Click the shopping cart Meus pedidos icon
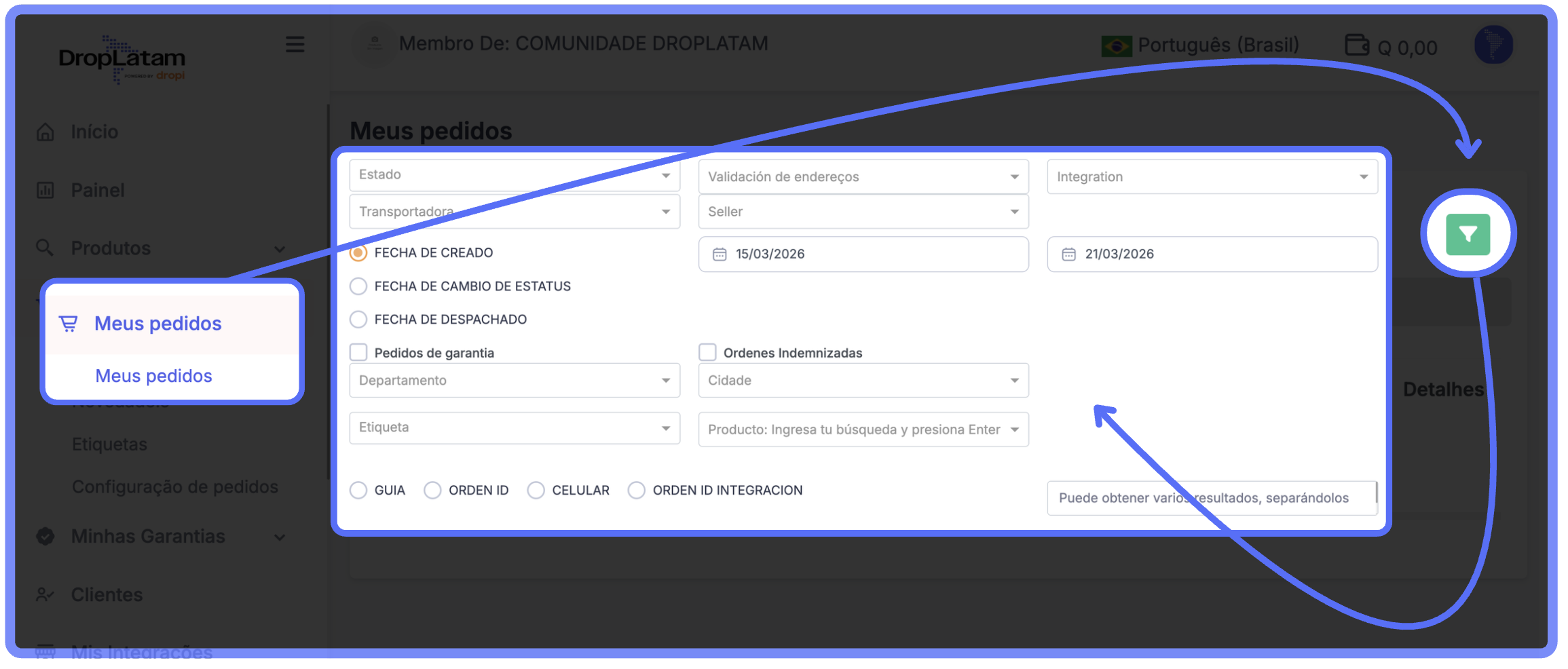1568x669 pixels. click(x=69, y=324)
